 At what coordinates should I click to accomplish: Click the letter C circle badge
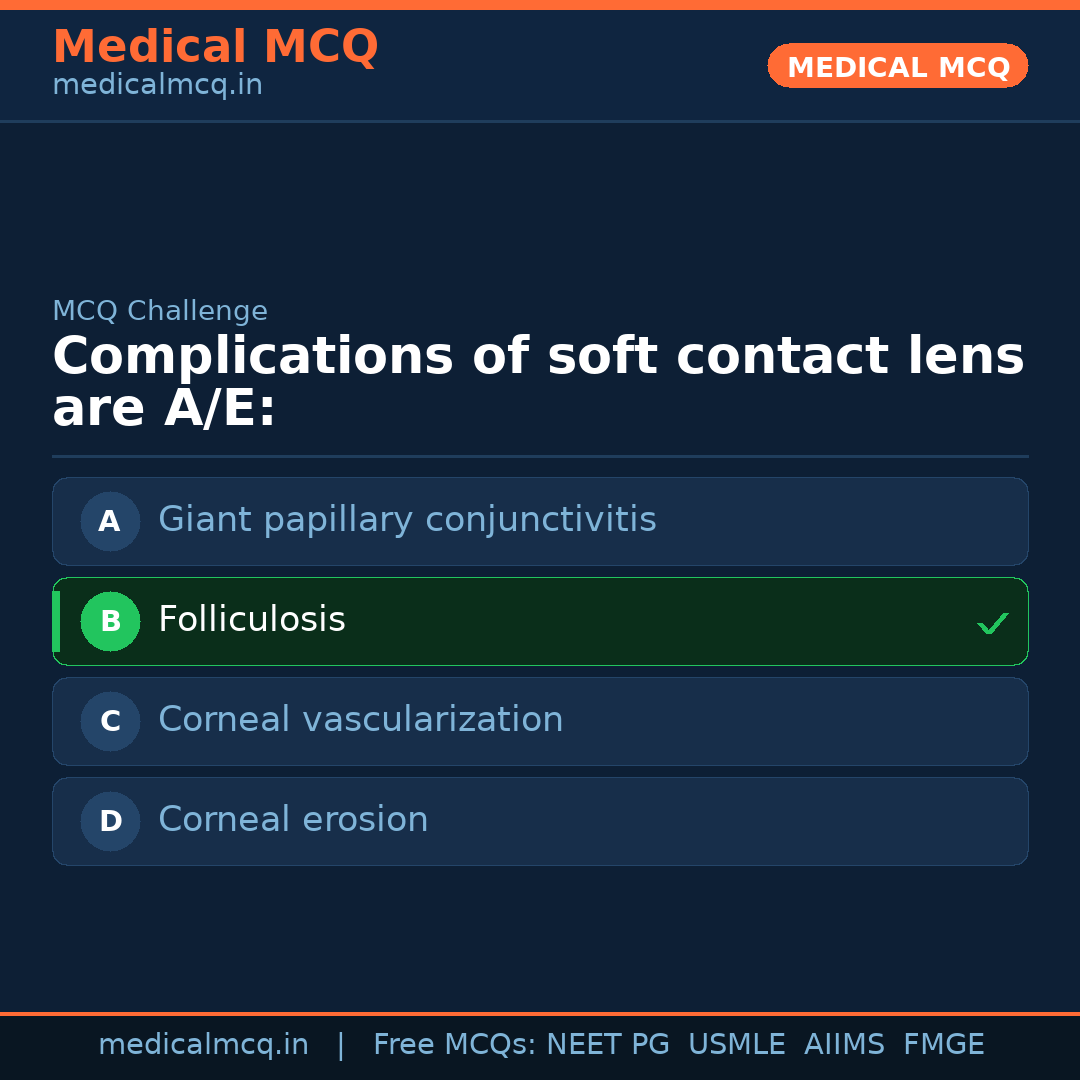point(110,721)
